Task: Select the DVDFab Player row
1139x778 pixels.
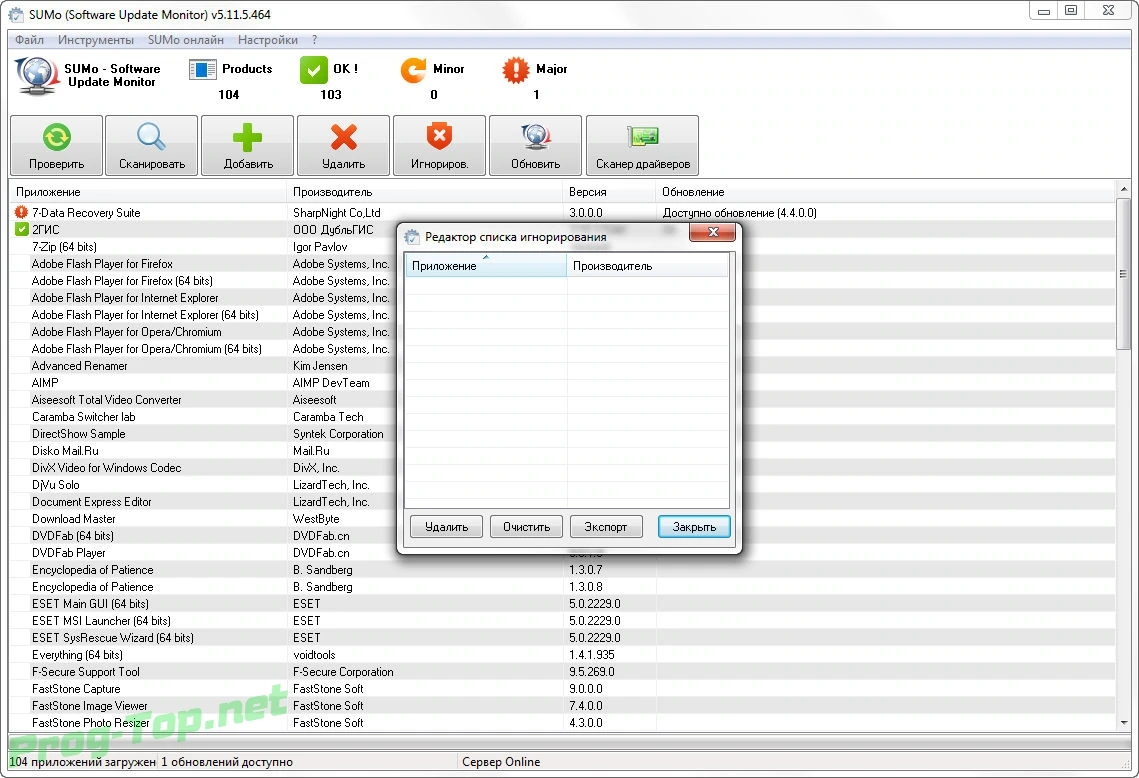Action: pyautogui.click(x=562, y=553)
